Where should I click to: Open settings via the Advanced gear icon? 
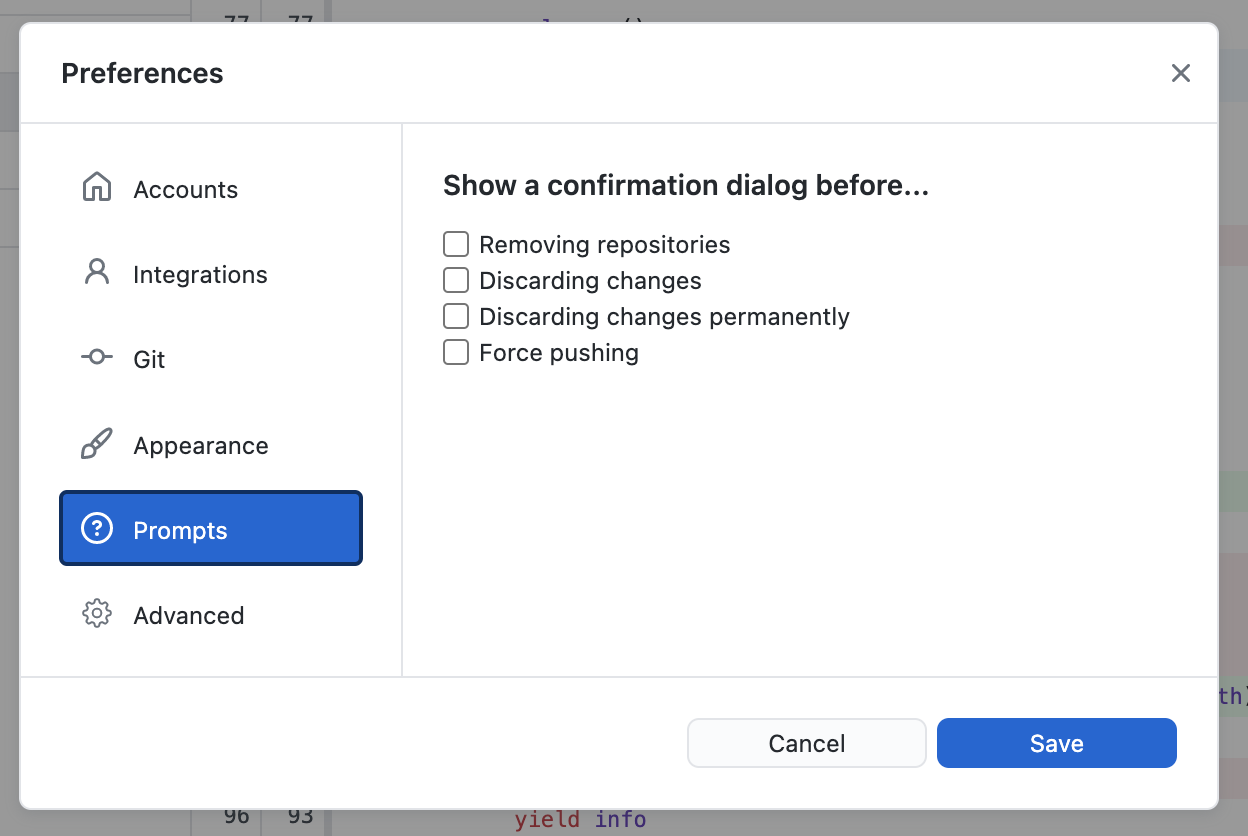(x=96, y=615)
